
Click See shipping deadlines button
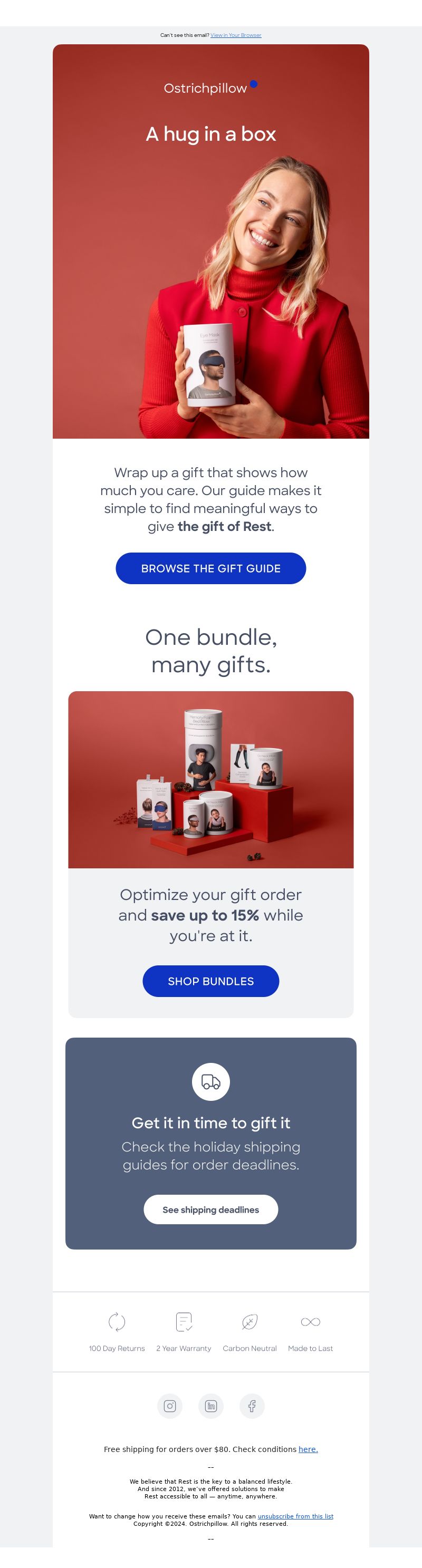coord(210,1209)
